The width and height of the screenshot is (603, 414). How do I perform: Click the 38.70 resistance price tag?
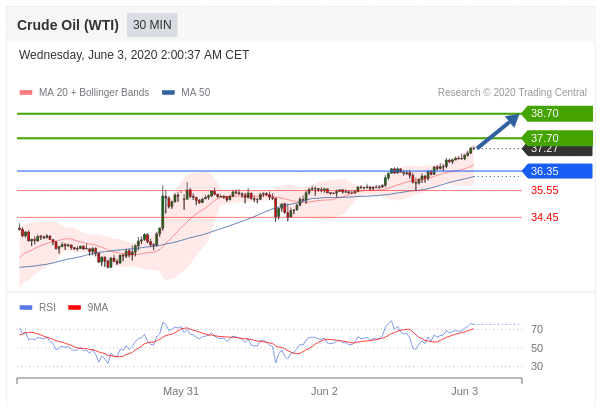pyautogui.click(x=556, y=113)
